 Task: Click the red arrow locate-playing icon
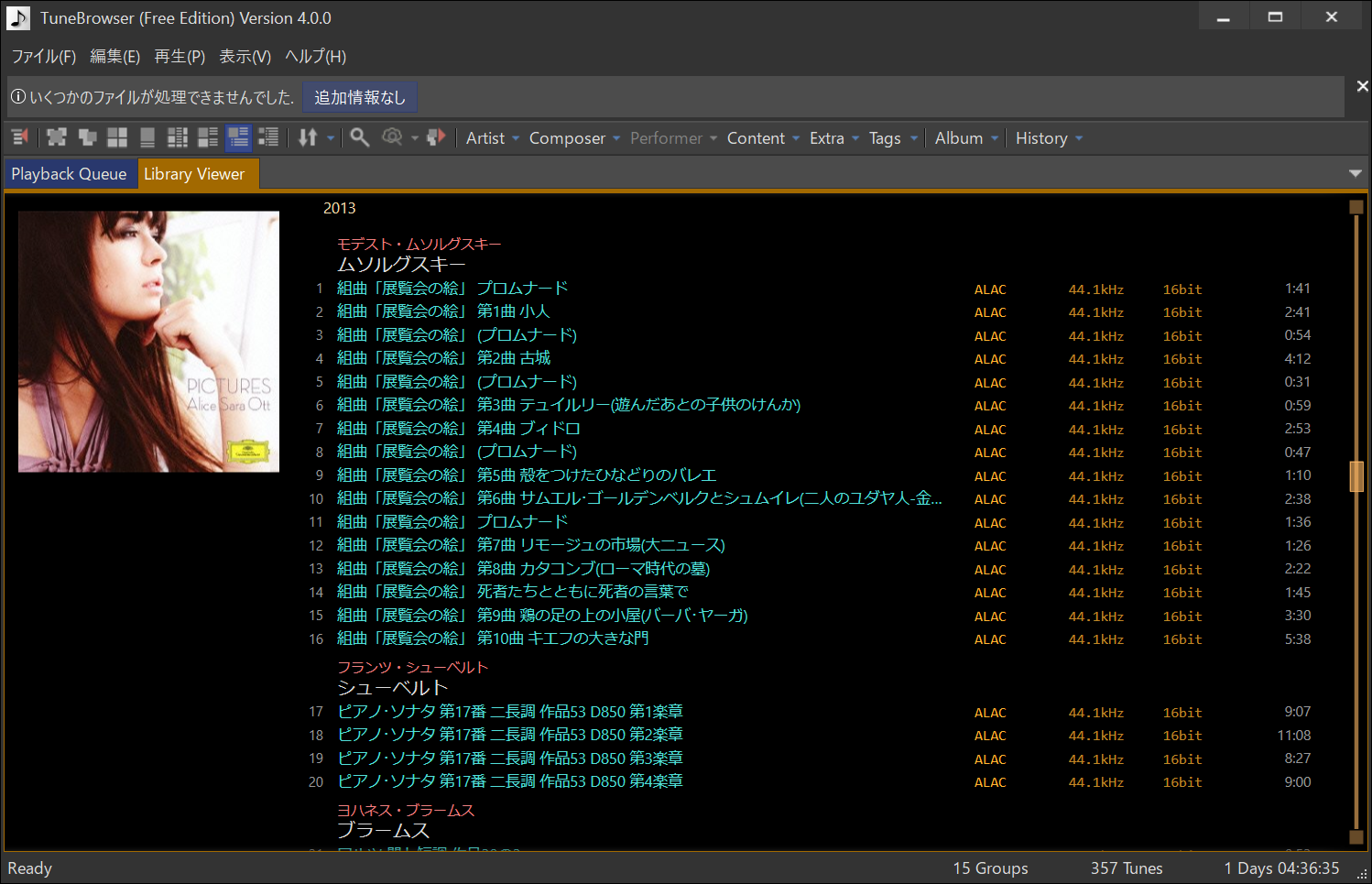coord(436,137)
